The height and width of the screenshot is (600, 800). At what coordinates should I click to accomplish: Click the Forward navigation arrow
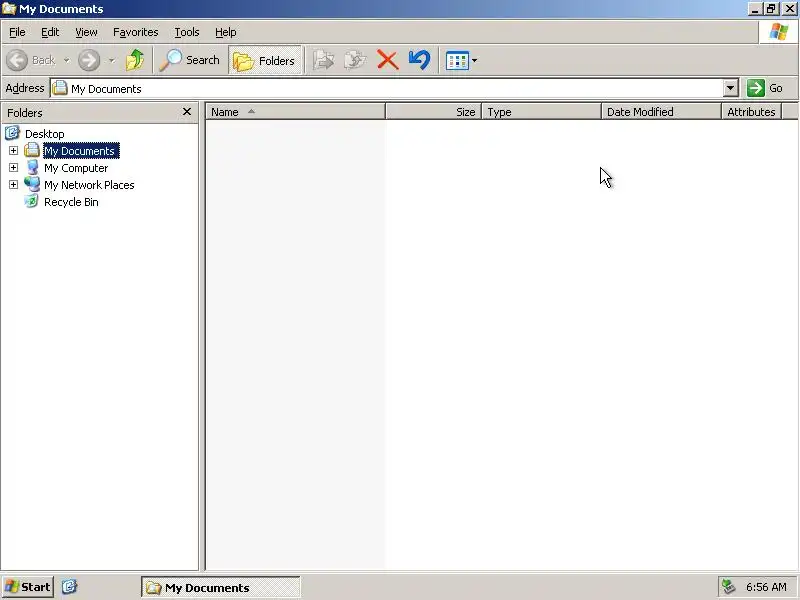pyautogui.click(x=89, y=60)
